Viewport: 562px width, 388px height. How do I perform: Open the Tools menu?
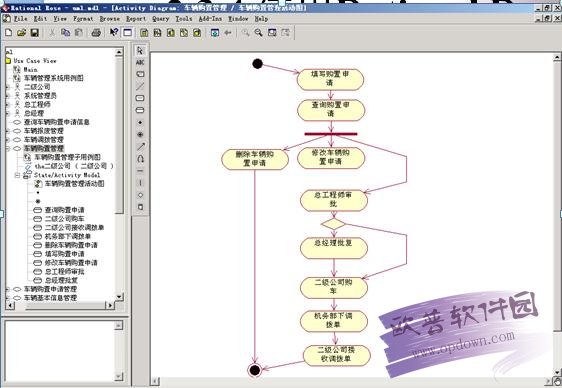[184, 19]
